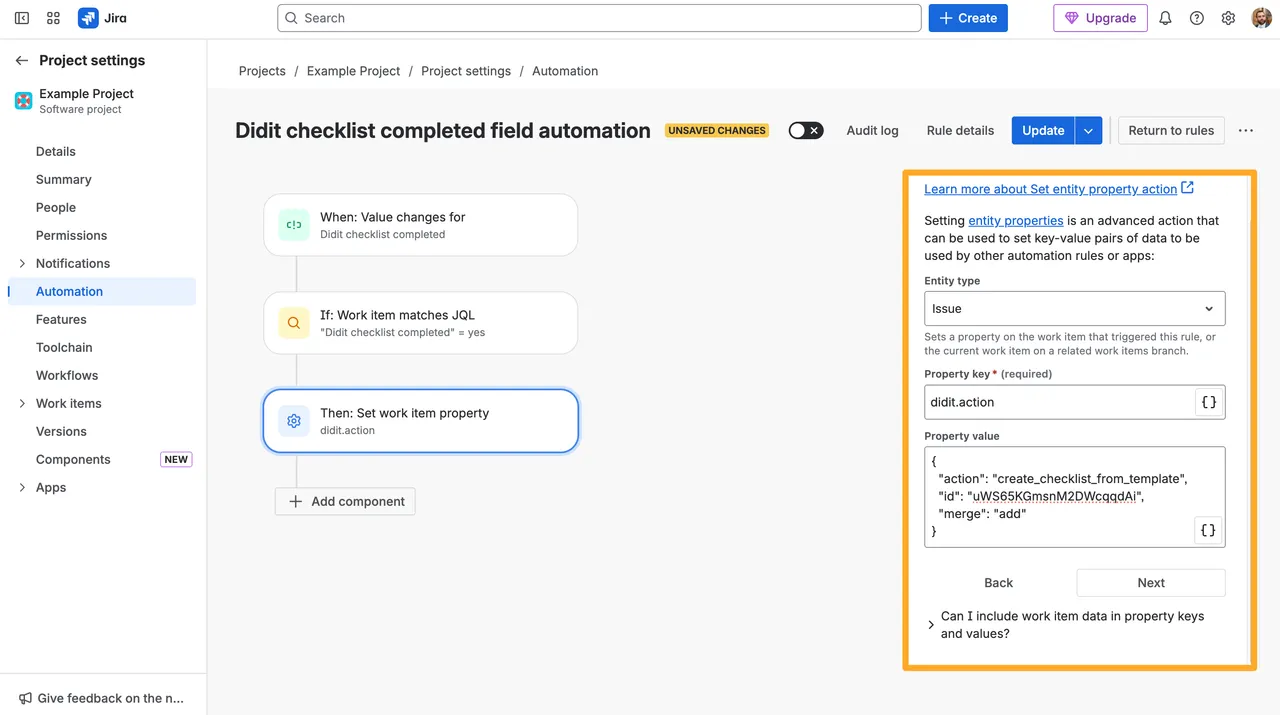Open the Learn more about Set entity property link
1280x715 pixels.
1050,189
